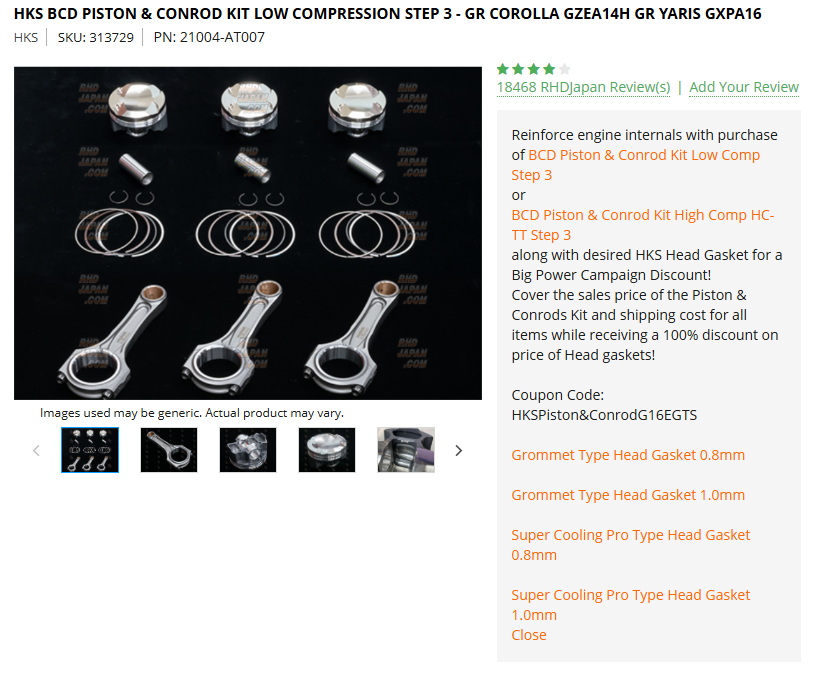832x673 pixels.
Task: Click the HKS brand name under title
Action: pos(26,38)
